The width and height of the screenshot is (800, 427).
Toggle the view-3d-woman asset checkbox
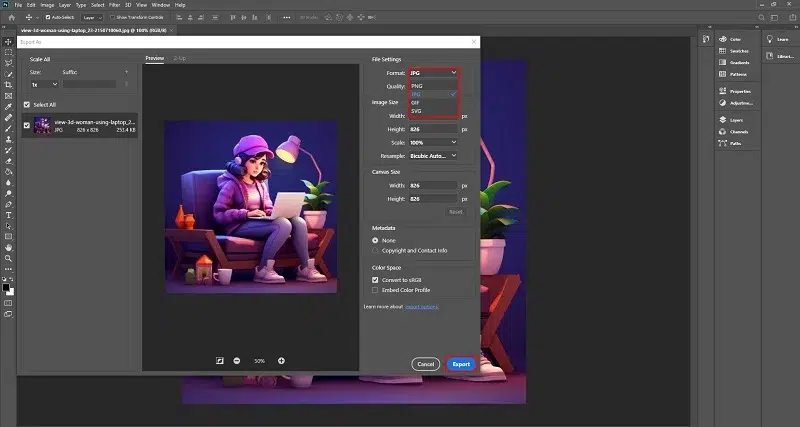pos(27,125)
